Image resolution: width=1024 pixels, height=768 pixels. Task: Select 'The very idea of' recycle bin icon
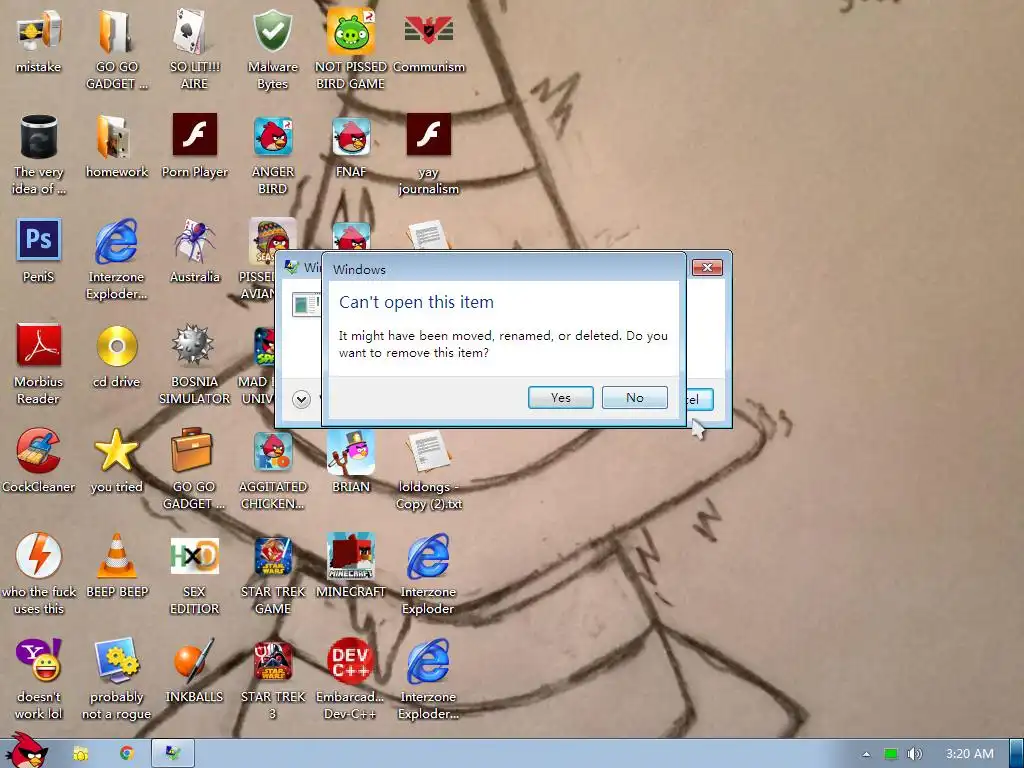tap(39, 155)
